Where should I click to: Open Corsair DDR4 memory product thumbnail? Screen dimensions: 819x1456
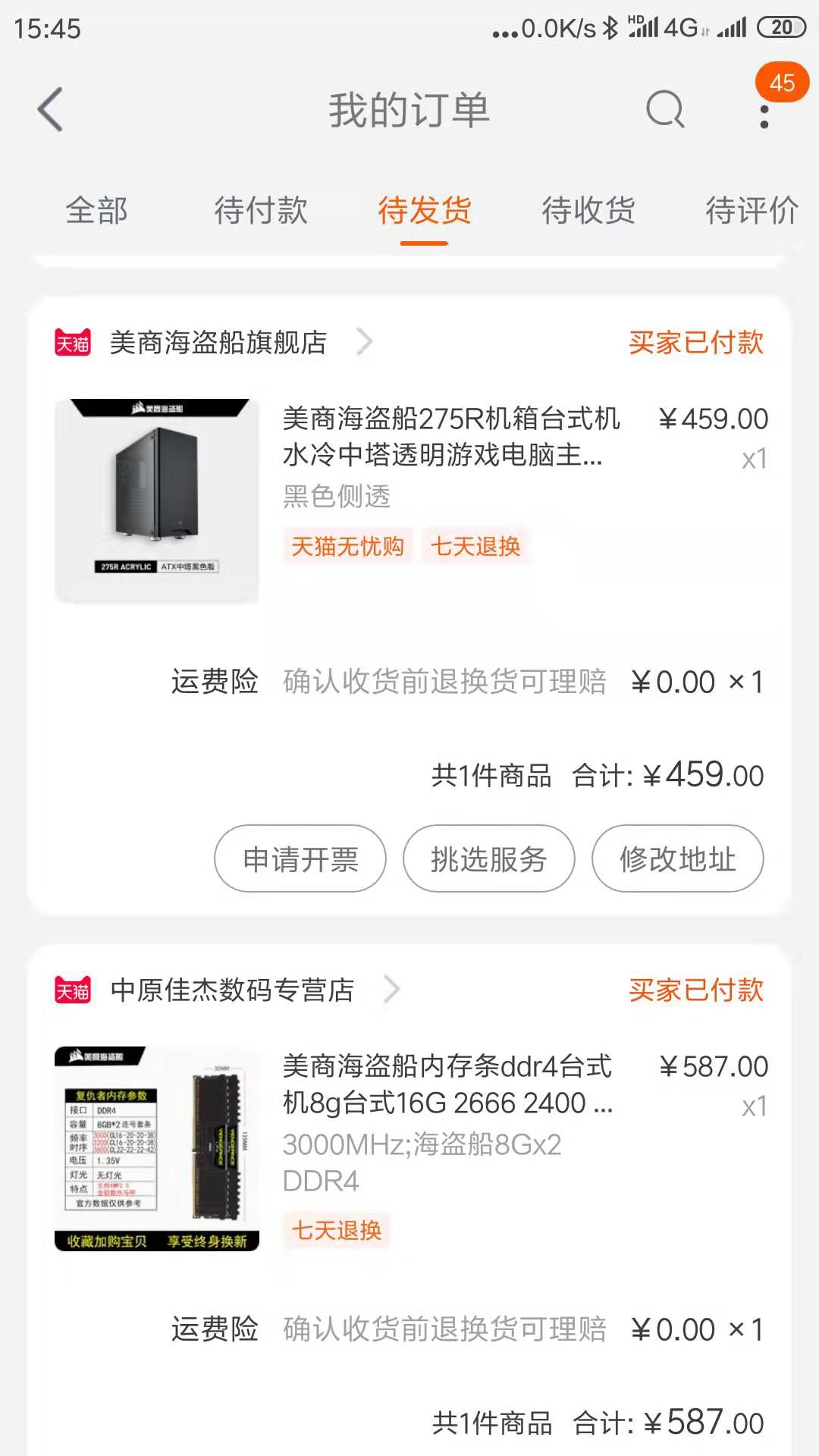157,1149
